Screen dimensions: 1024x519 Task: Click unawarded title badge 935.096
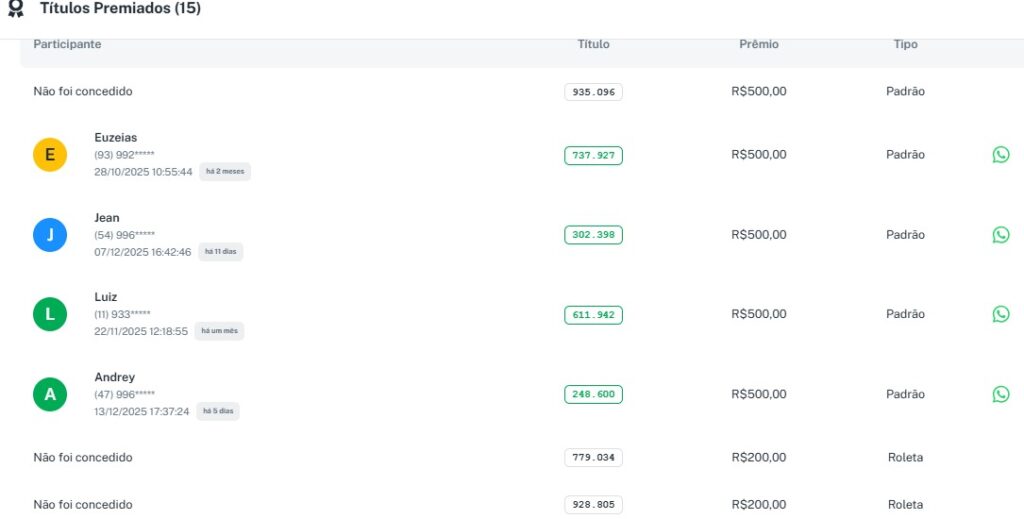coord(593,92)
